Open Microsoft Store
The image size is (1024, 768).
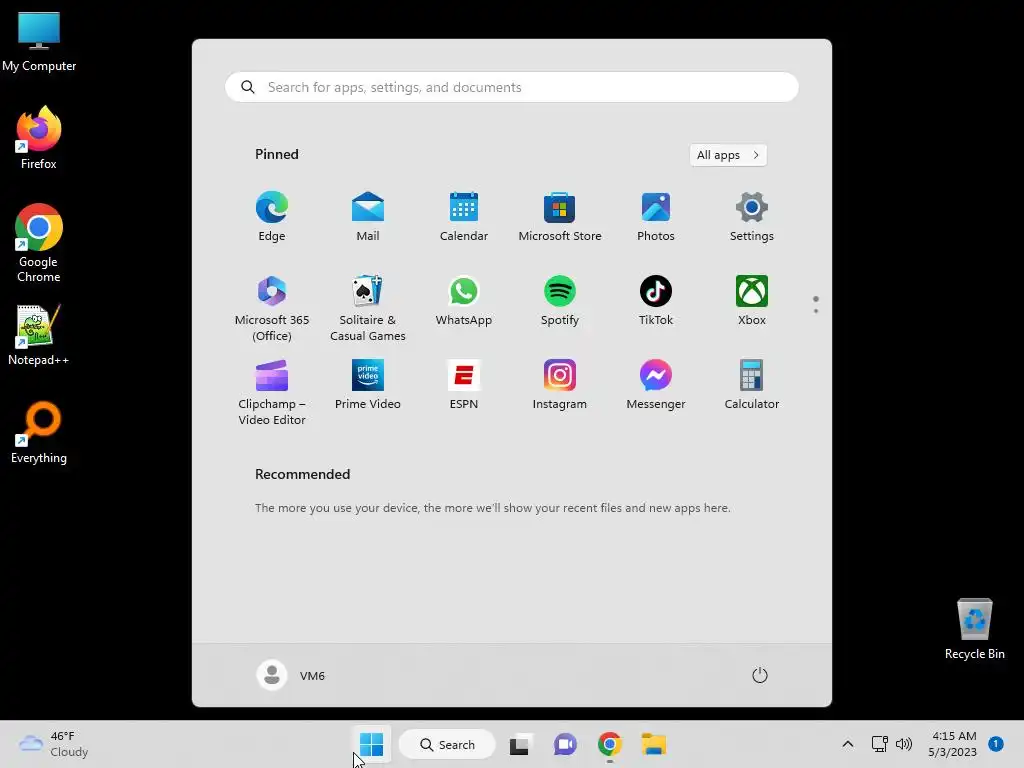pyautogui.click(x=560, y=217)
